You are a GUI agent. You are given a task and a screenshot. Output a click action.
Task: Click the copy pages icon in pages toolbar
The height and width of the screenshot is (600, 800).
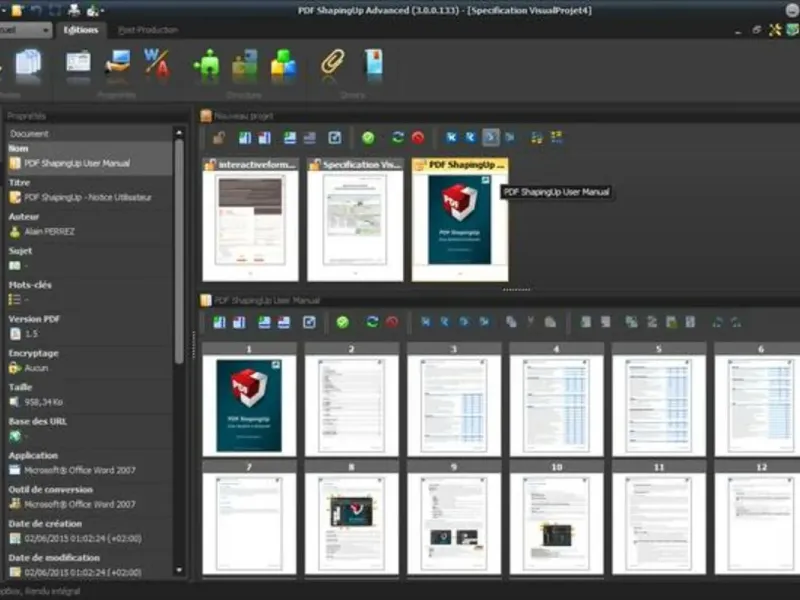tap(511, 322)
